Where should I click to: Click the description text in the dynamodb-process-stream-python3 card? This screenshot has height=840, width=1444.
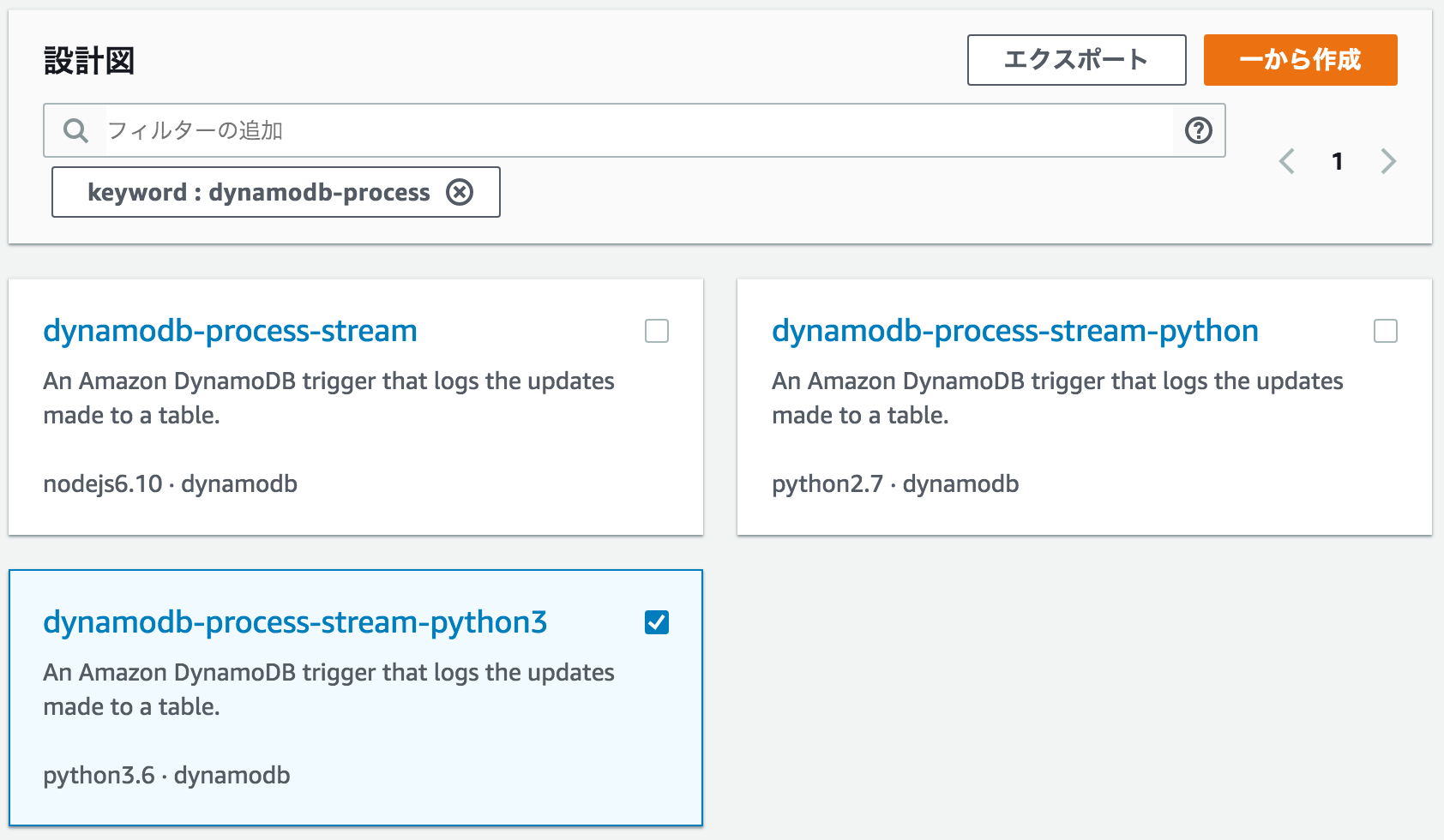pos(328,689)
